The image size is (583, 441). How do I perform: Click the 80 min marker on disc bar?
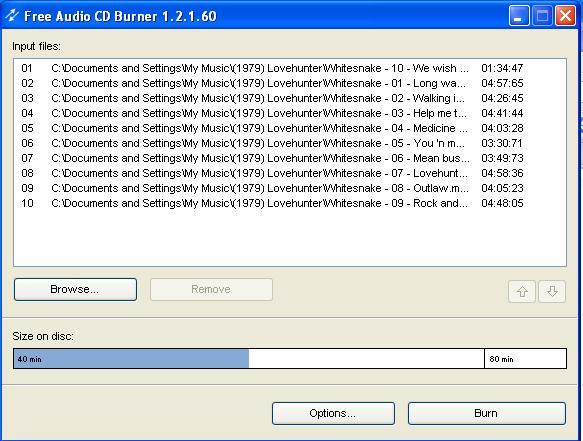501,359
